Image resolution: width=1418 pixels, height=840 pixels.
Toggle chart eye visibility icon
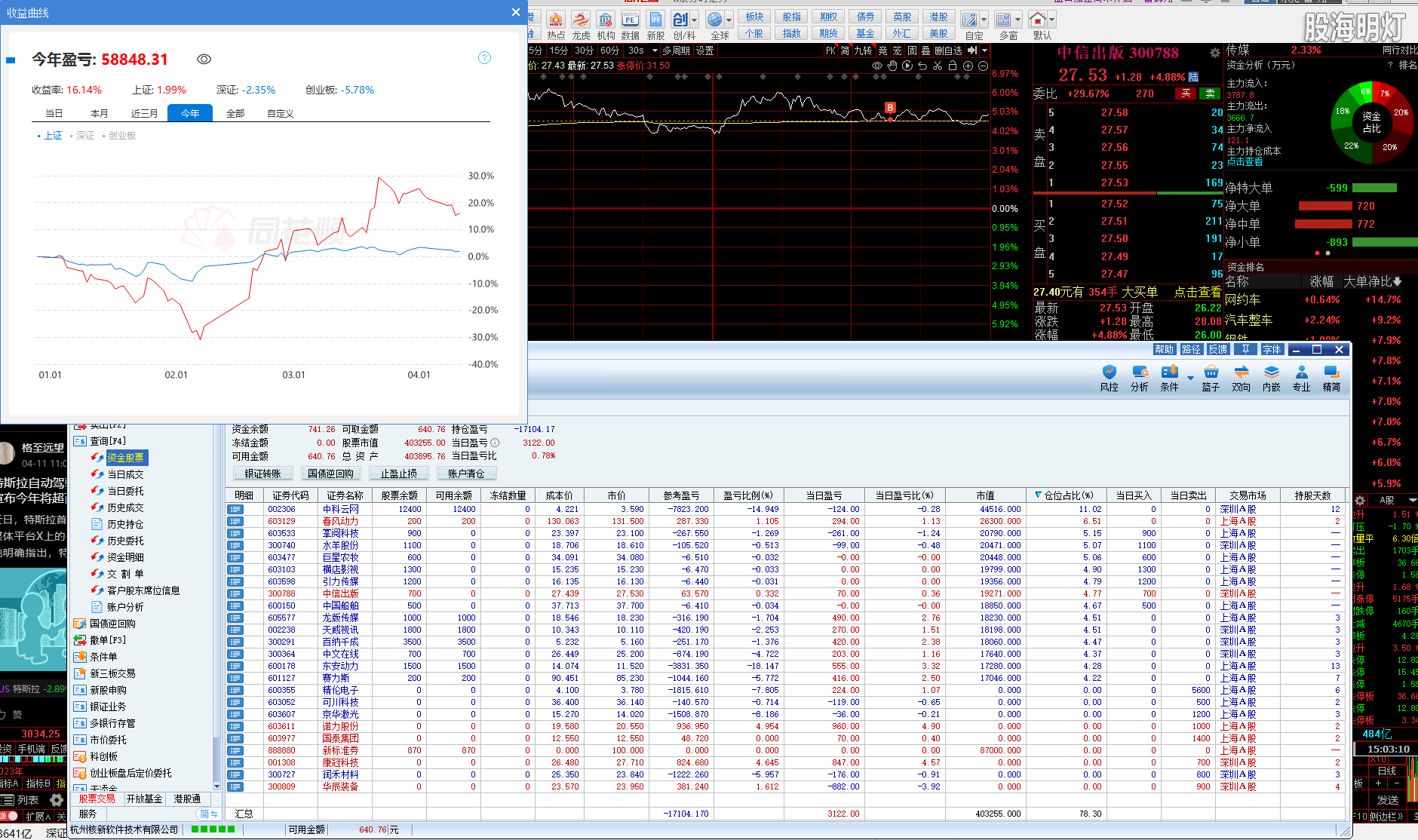coord(877,66)
